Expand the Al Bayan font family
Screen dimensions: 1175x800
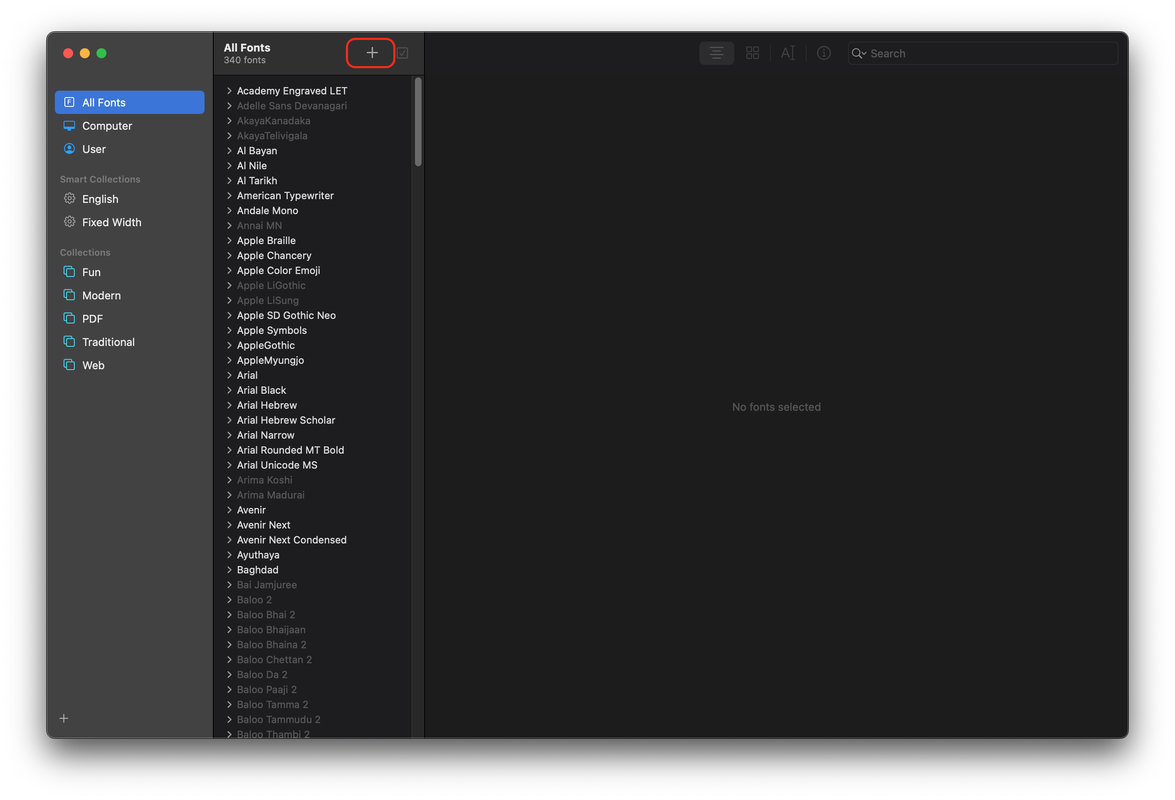coord(229,151)
